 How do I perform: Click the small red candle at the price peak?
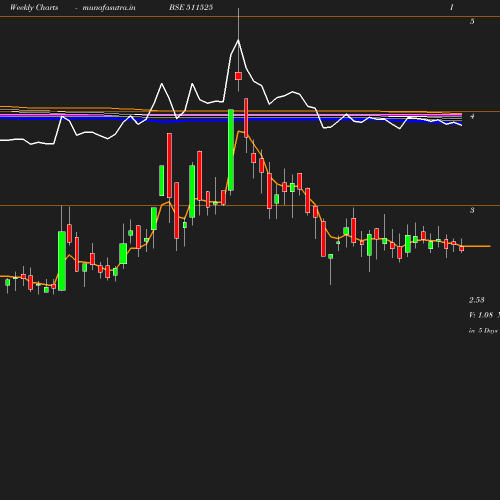[238, 76]
